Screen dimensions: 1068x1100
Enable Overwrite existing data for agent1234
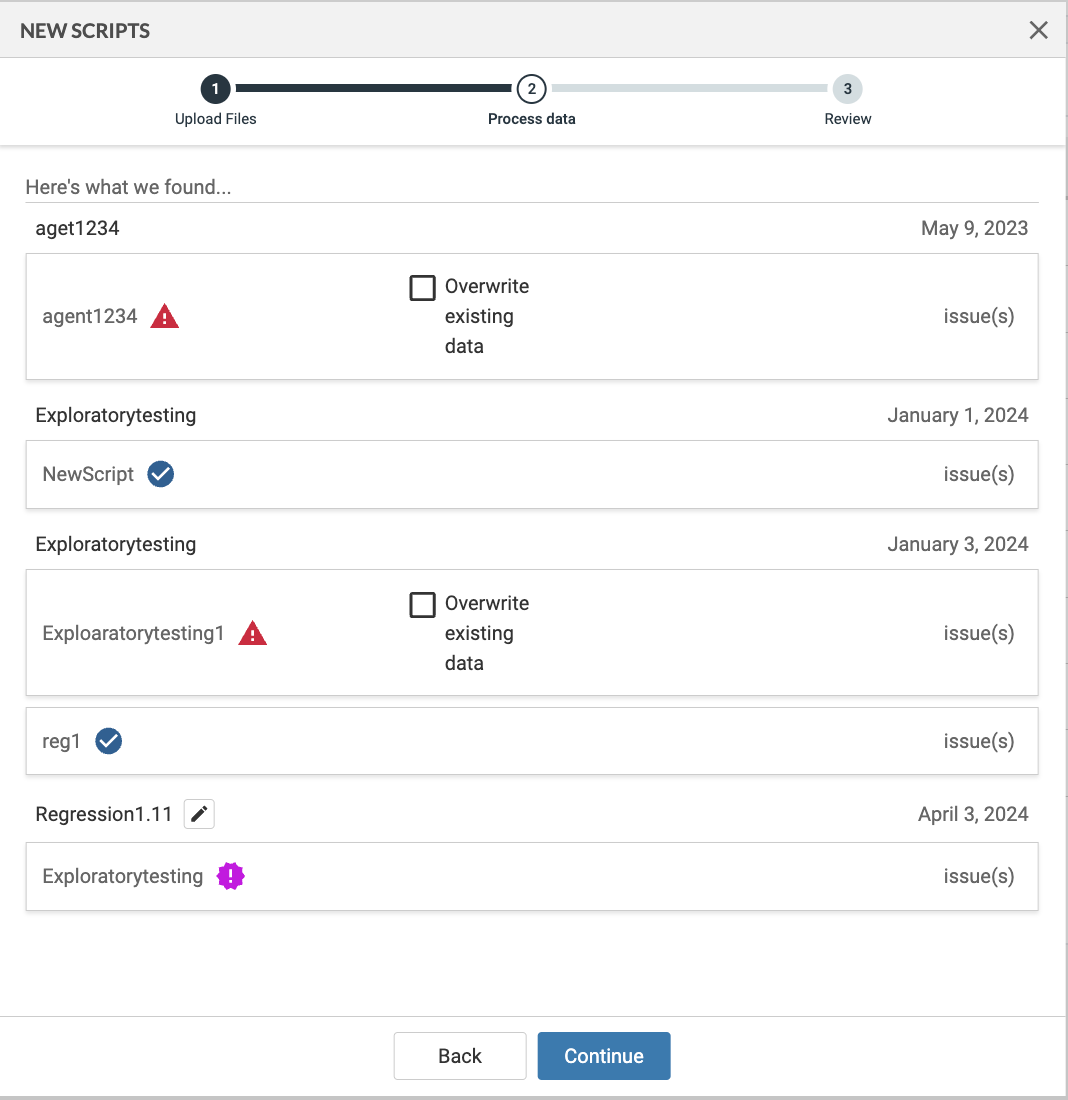click(x=423, y=288)
